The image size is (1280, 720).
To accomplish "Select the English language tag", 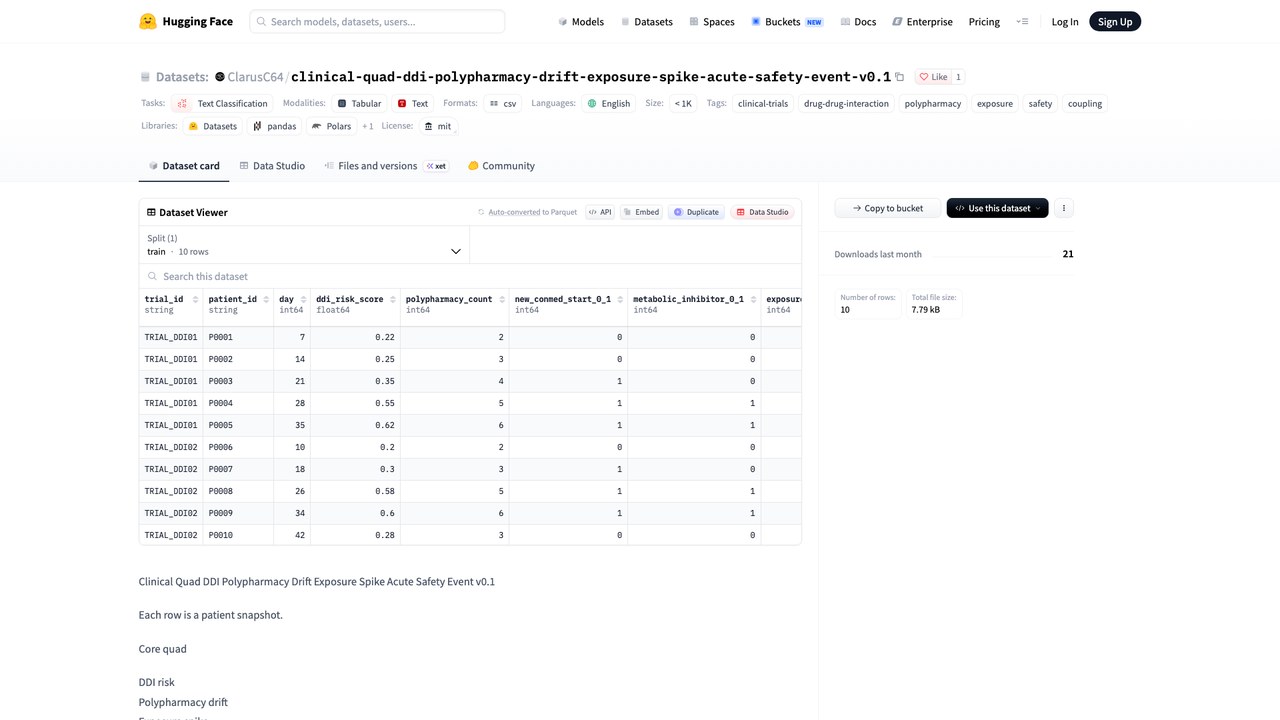I will click(609, 103).
